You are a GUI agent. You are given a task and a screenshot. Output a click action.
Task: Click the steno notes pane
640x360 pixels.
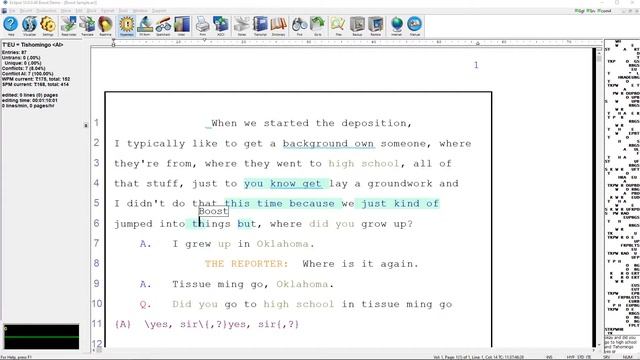click(622, 186)
